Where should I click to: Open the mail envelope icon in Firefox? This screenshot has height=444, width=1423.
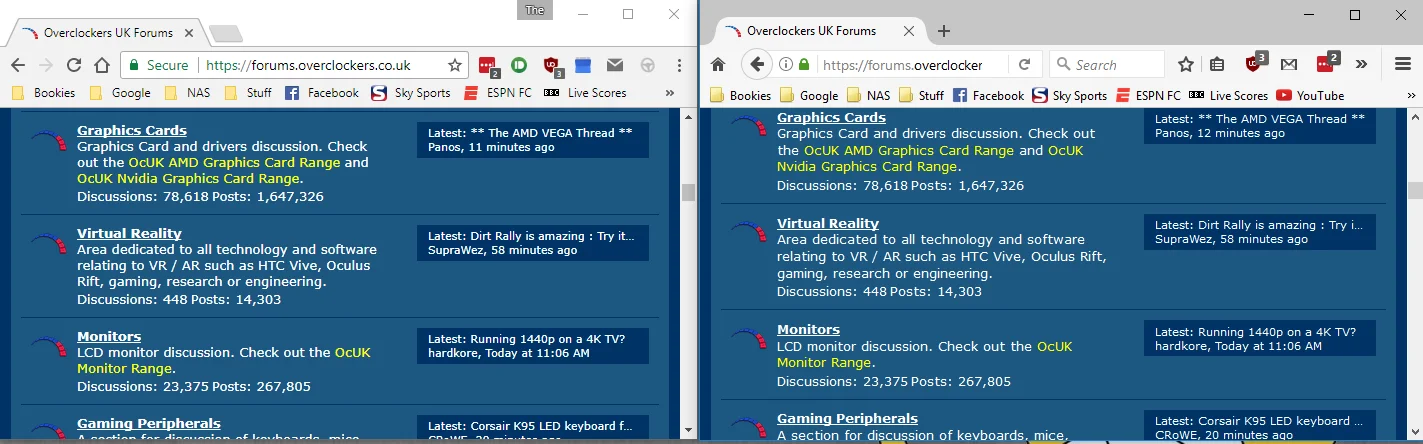point(1289,64)
